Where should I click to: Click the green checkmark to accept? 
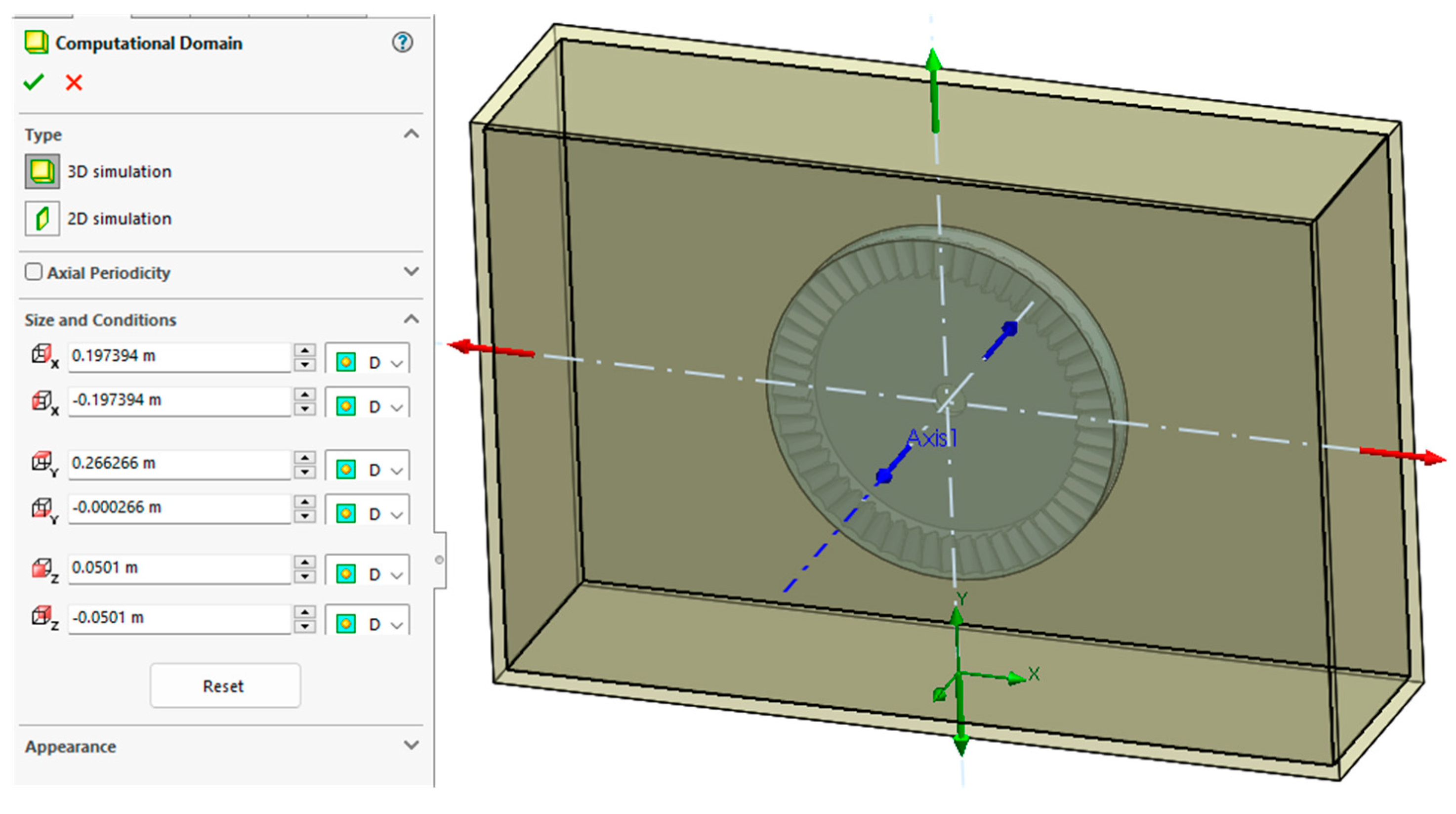33,83
